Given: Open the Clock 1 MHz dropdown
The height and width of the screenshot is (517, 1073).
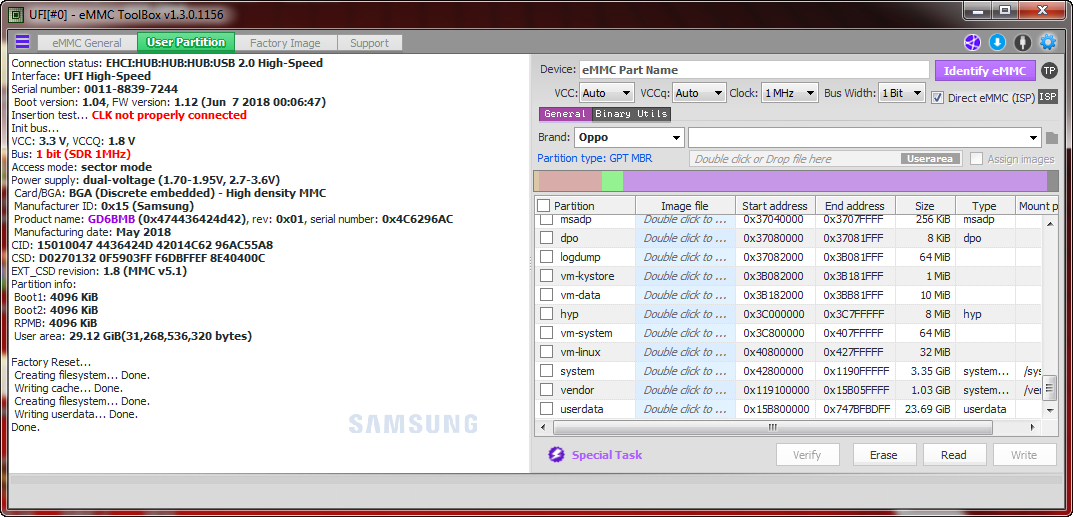Looking at the screenshot, I should pos(790,93).
